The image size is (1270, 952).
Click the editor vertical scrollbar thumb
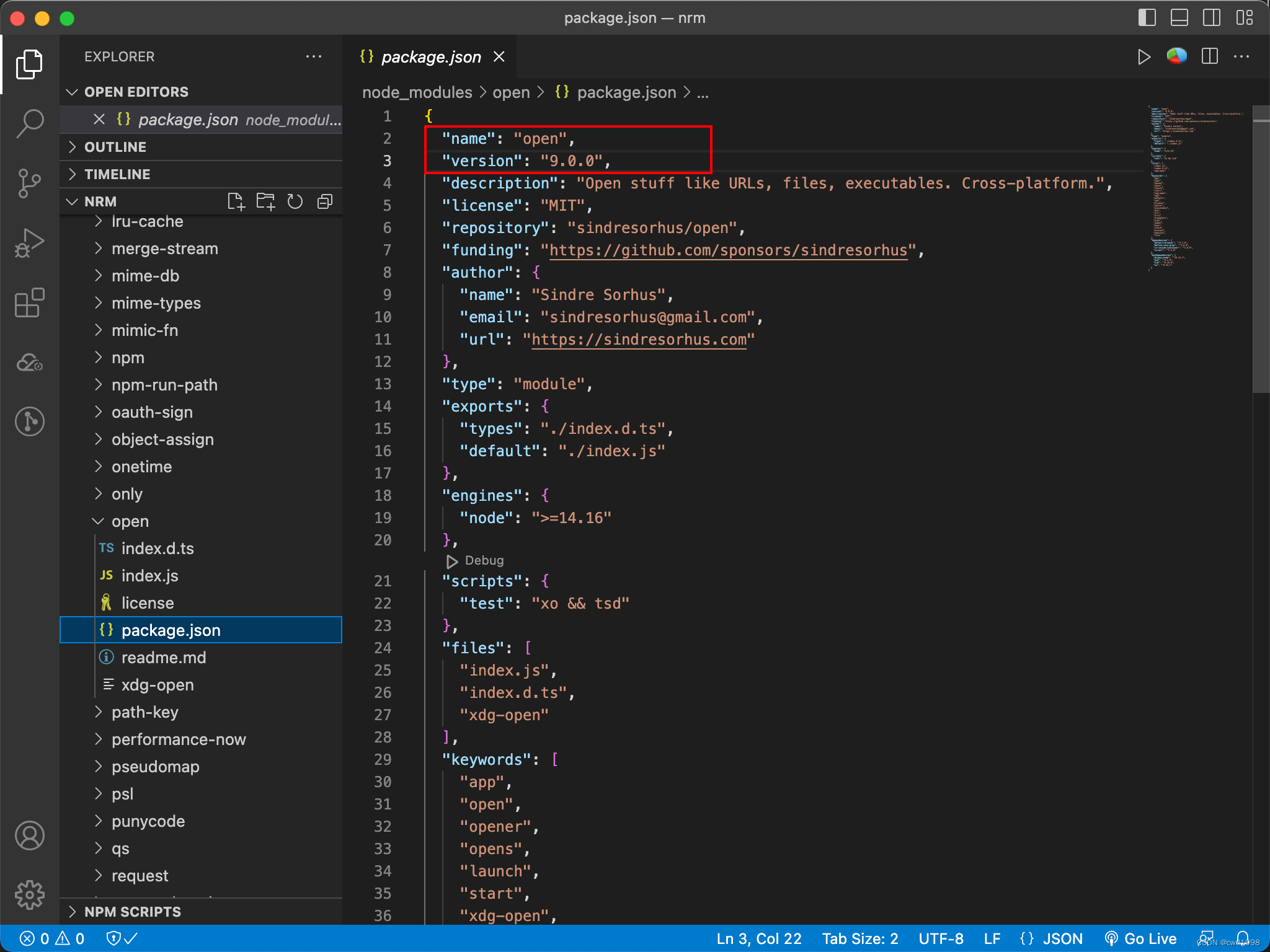point(1261,249)
